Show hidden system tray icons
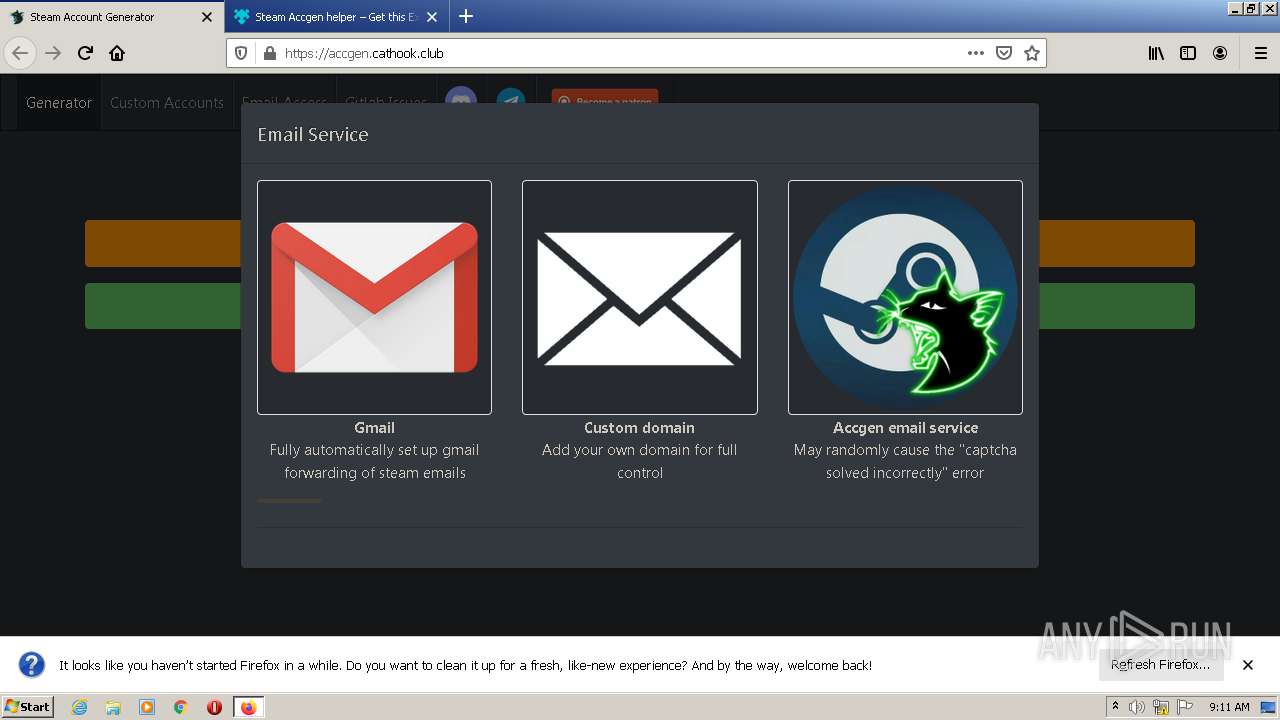This screenshot has width=1280, height=720. click(x=1116, y=707)
